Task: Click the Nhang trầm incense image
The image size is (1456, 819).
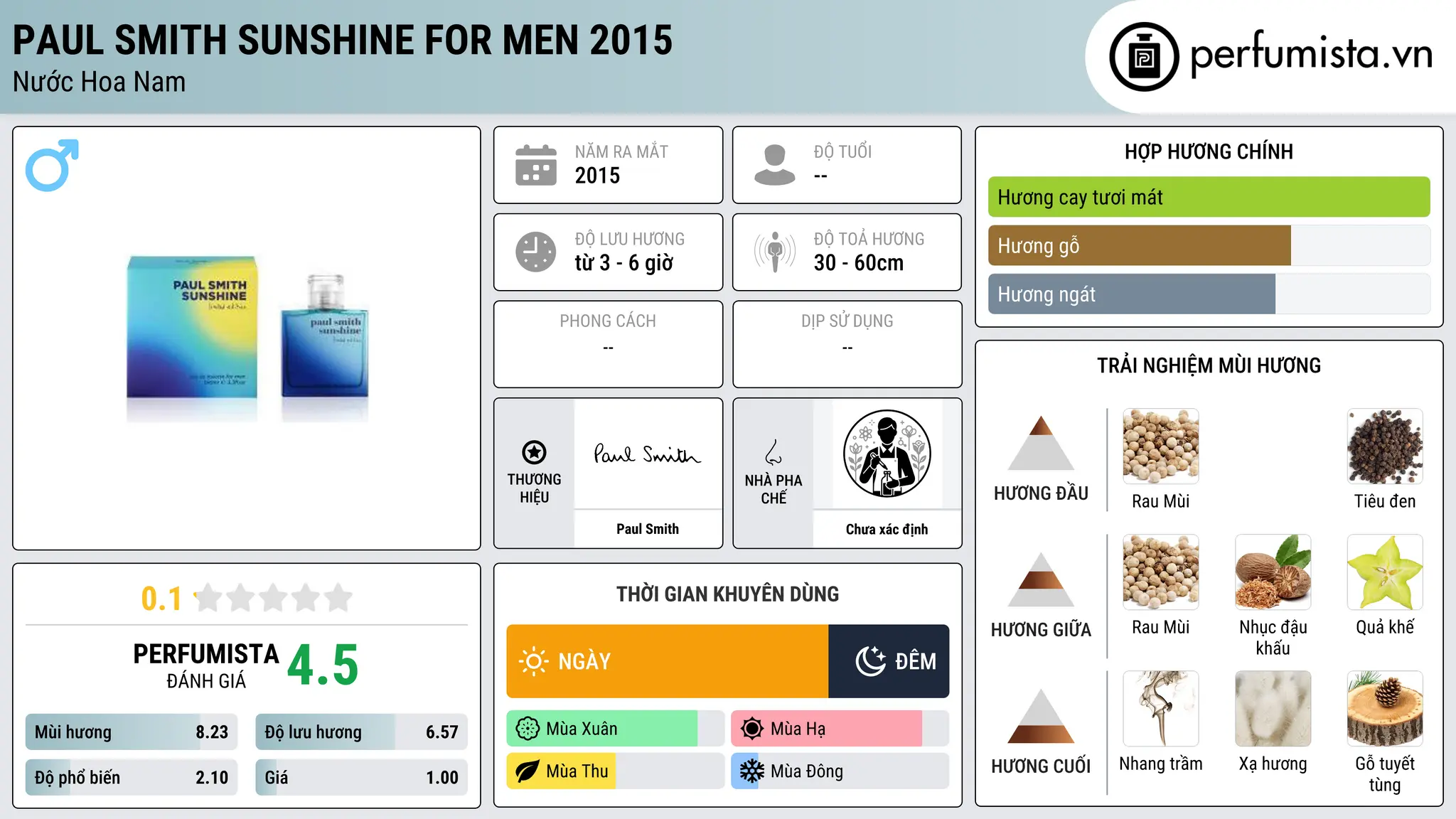Action: 1161,709
